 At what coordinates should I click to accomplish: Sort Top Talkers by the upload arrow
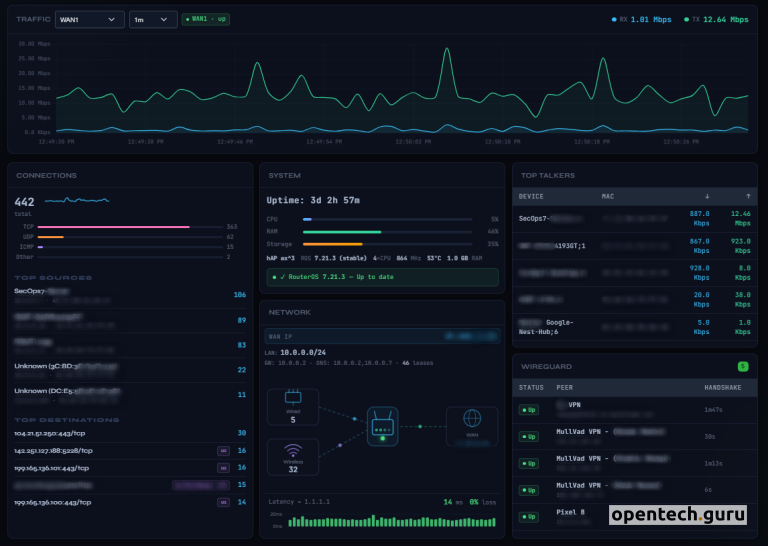[x=748, y=196]
